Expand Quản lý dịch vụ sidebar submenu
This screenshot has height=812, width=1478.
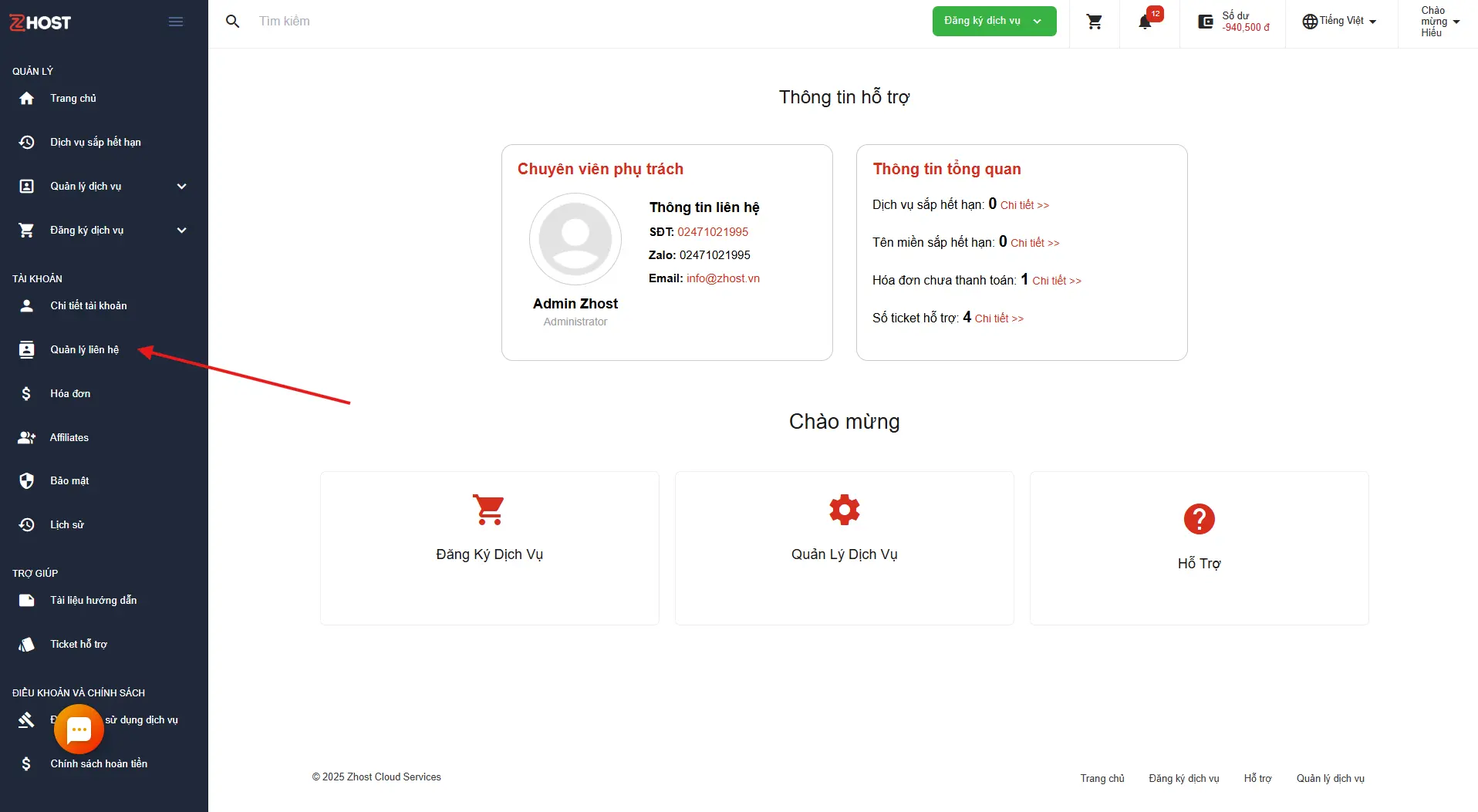[x=182, y=187]
